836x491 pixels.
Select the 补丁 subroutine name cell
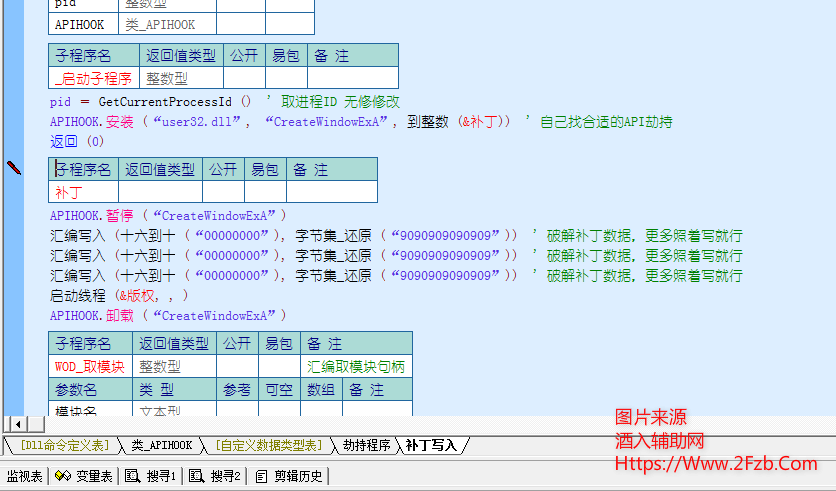pyautogui.click(x=83, y=192)
